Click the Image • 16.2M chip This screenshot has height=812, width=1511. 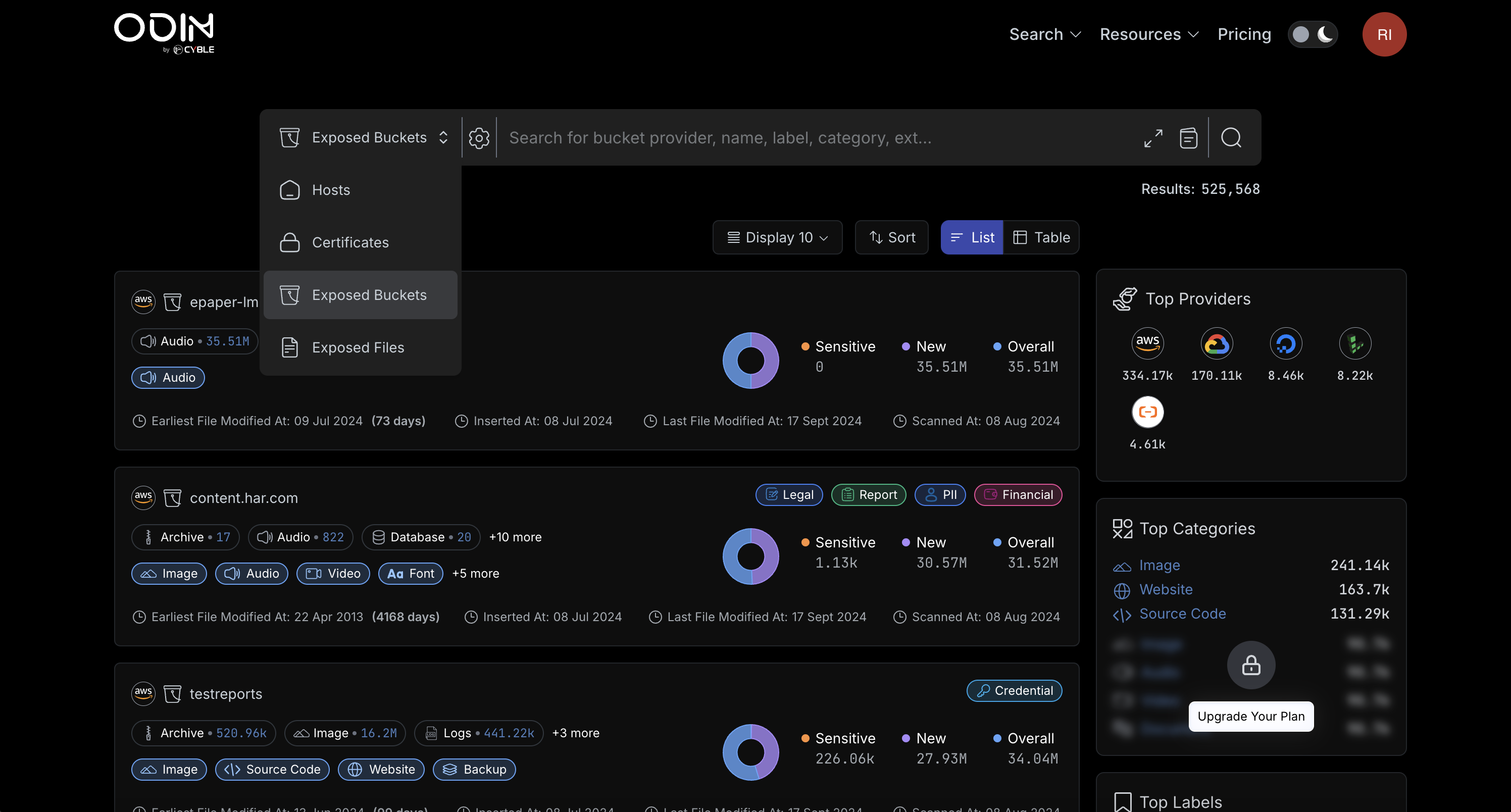pyautogui.click(x=345, y=733)
